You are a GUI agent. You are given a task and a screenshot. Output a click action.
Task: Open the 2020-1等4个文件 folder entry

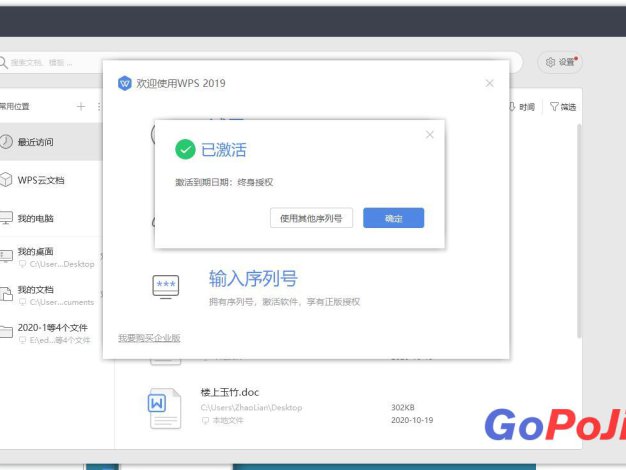pyautogui.click(x=51, y=333)
